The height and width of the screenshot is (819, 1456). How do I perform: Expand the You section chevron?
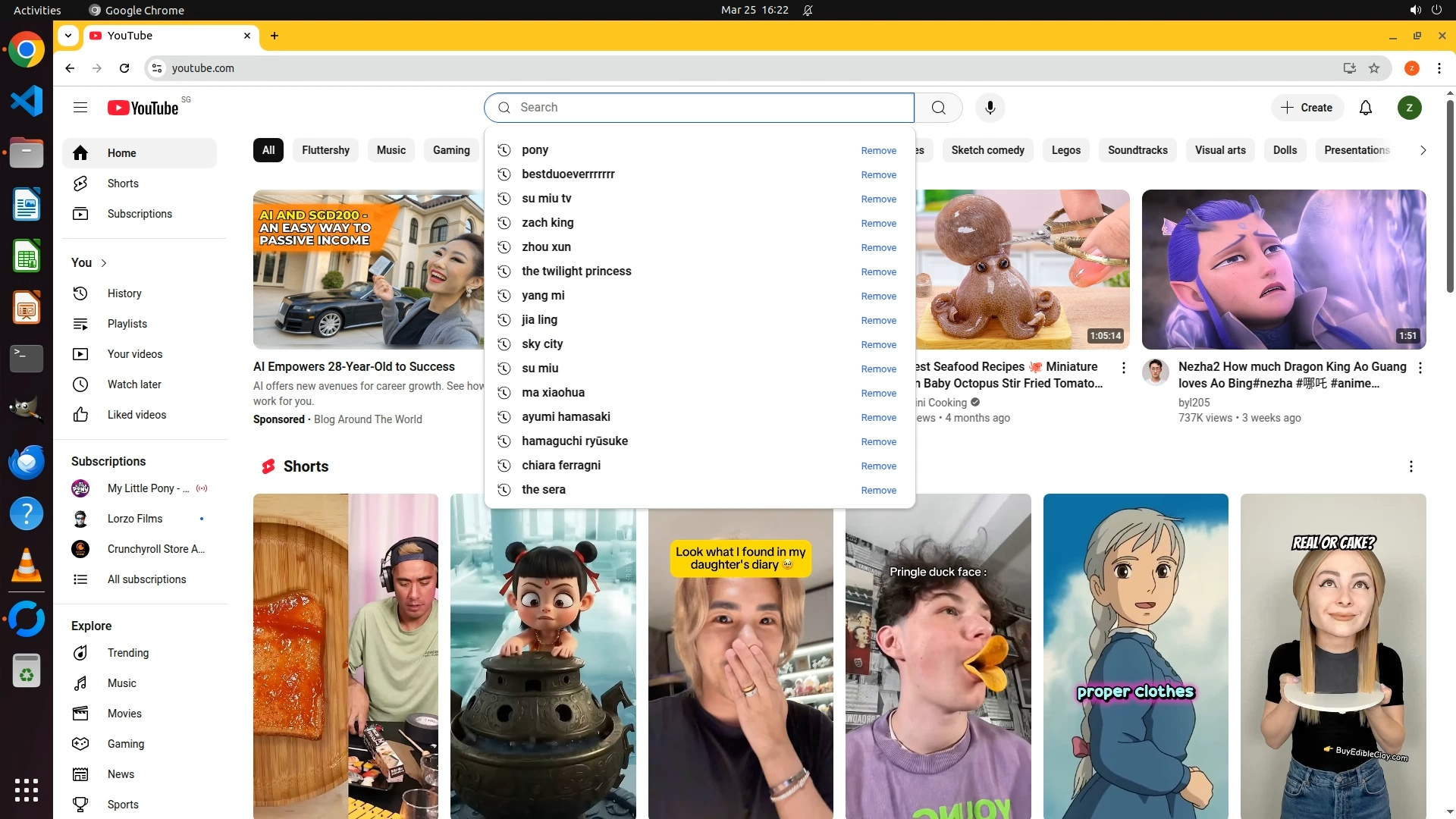tap(104, 263)
